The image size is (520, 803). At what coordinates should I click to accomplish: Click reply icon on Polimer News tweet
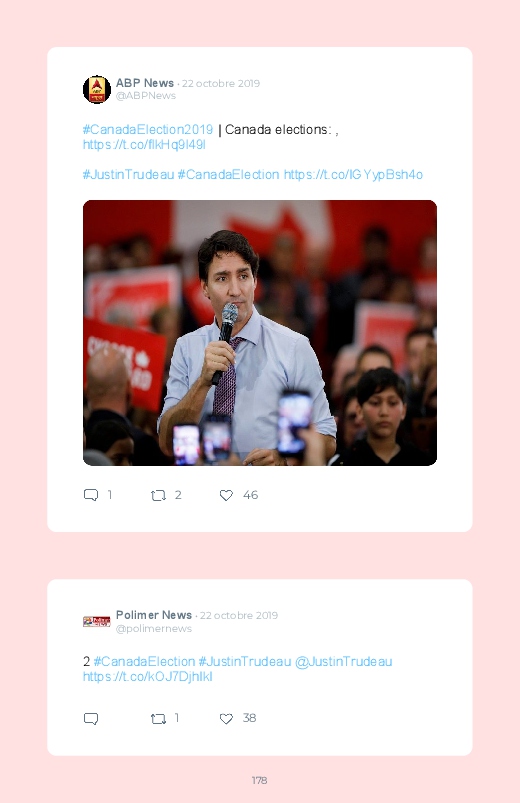point(91,719)
